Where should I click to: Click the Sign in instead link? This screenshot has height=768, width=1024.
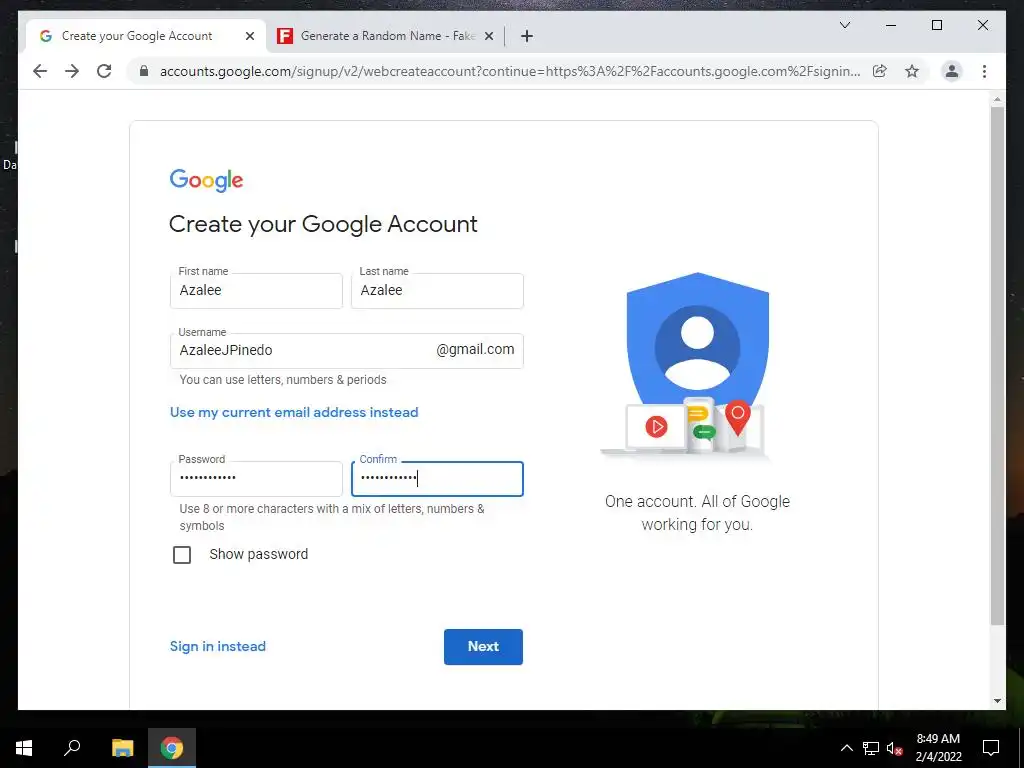(x=217, y=646)
